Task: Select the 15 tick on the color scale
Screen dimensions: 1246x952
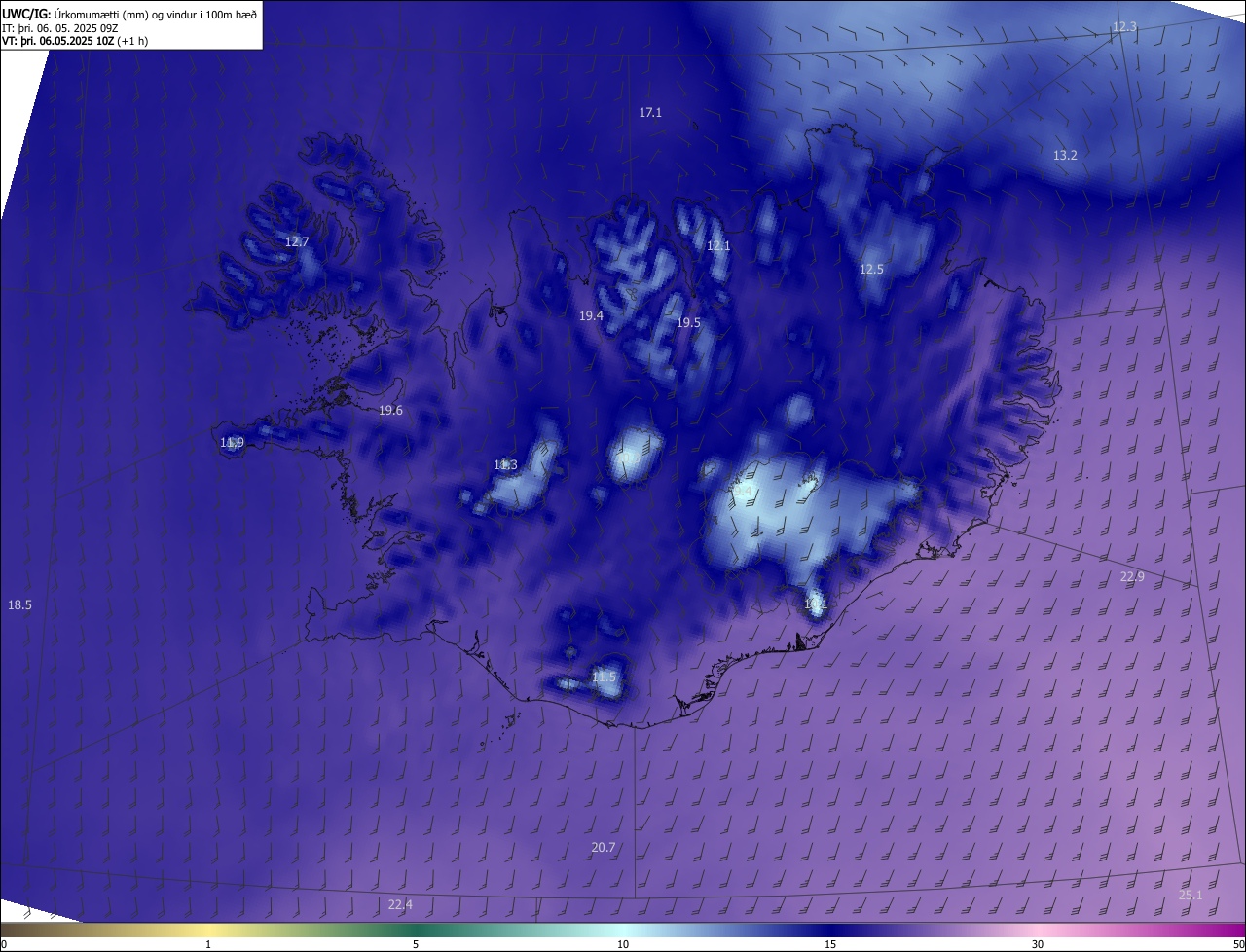Action: coord(830,945)
